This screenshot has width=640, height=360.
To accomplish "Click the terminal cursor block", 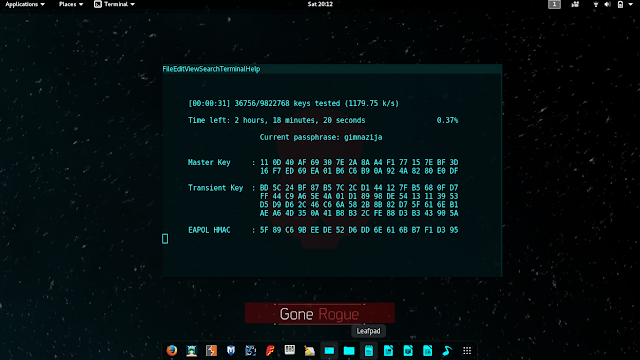I will [165, 239].
